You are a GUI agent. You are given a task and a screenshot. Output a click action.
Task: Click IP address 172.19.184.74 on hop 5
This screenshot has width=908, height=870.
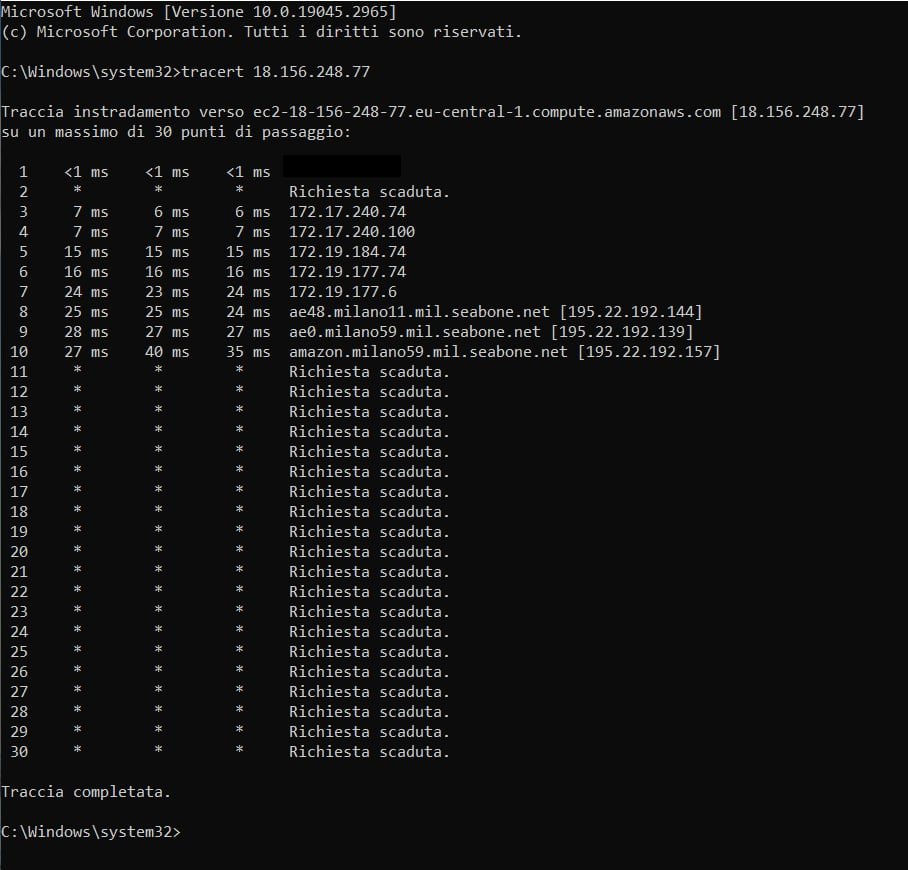[x=347, y=252]
